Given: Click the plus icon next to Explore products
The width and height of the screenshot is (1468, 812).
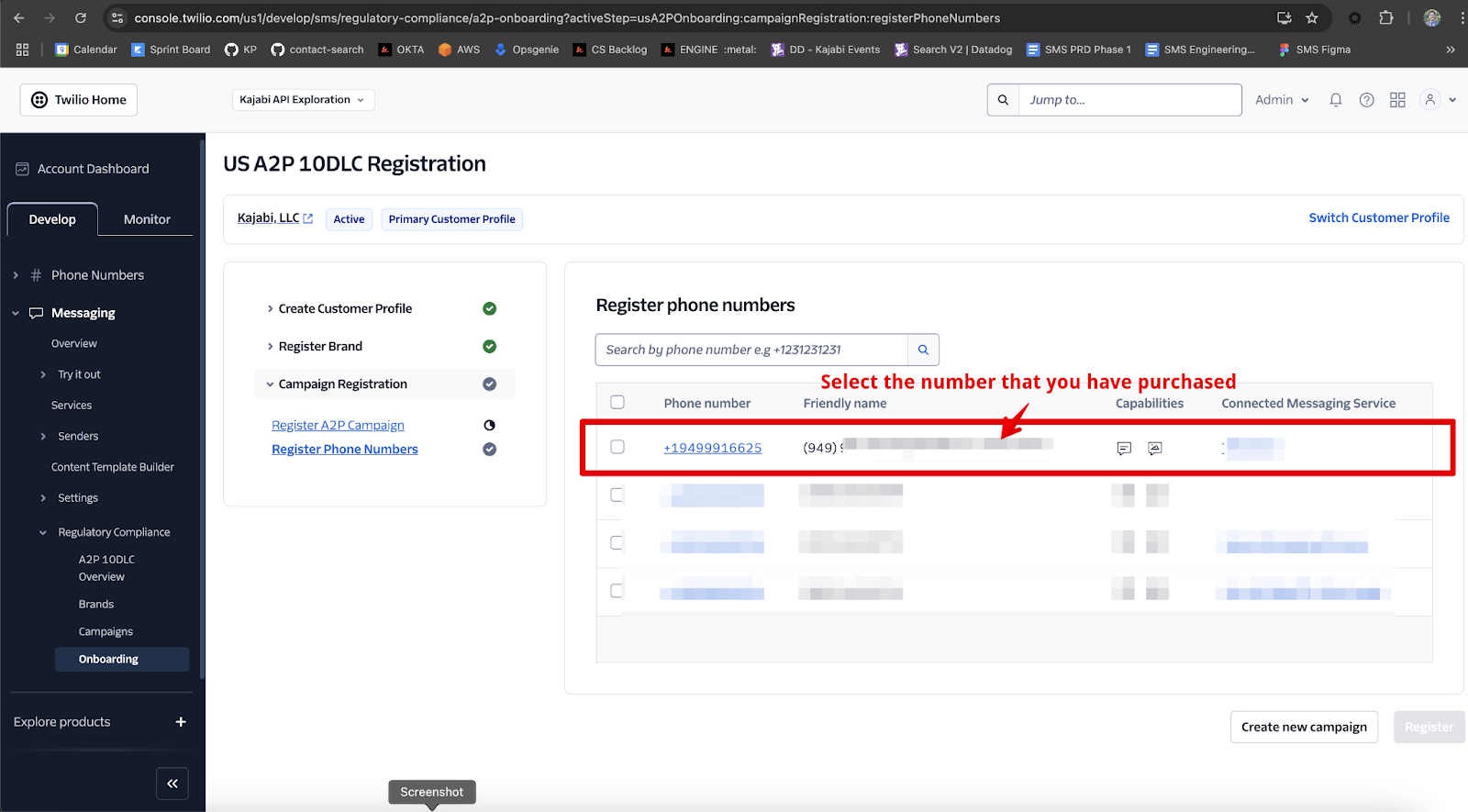Looking at the screenshot, I should pos(181,722).
